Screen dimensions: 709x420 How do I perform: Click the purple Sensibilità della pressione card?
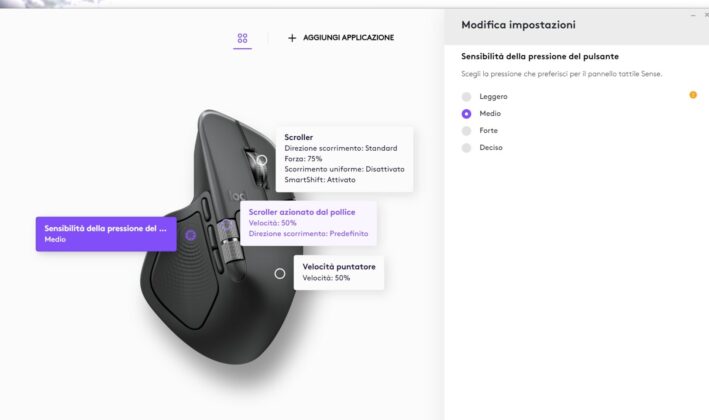pyautogui.click(x=106, y=234)
